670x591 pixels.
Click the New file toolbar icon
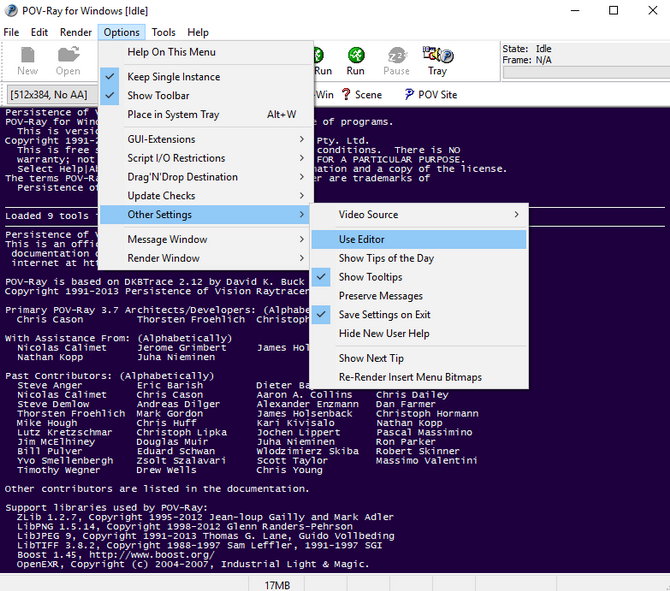(x=27, y=56)
